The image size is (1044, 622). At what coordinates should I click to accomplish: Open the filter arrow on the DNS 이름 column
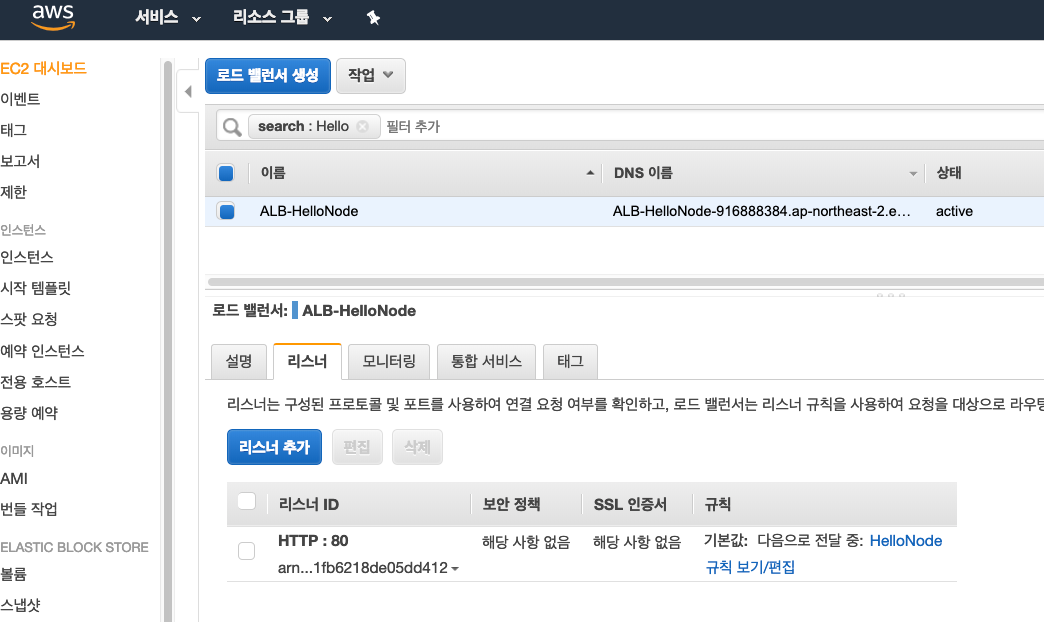pyautogui.click(x=911, y=172)
